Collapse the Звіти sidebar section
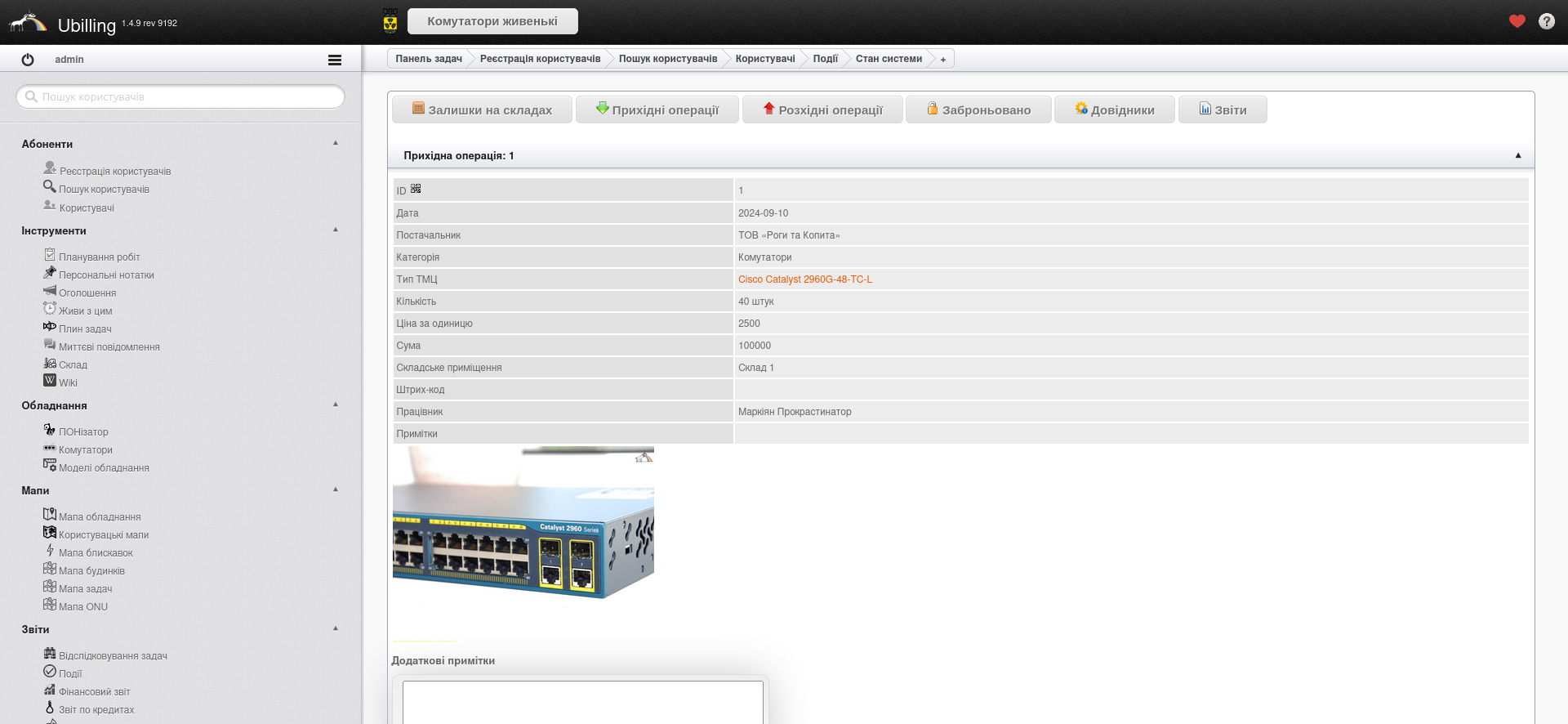 click(336, 628)
